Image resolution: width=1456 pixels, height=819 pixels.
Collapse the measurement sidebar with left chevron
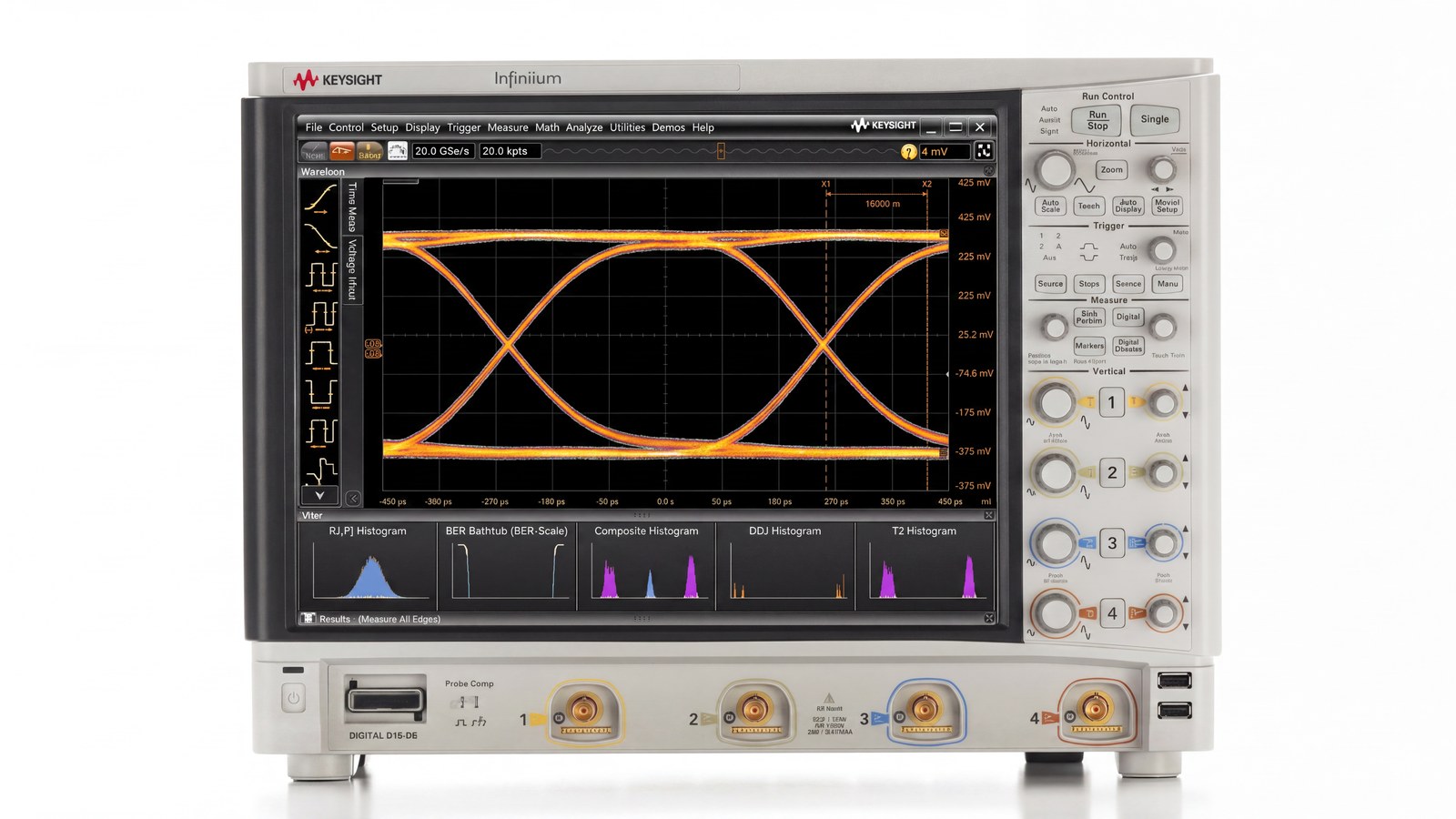(353, 498)
